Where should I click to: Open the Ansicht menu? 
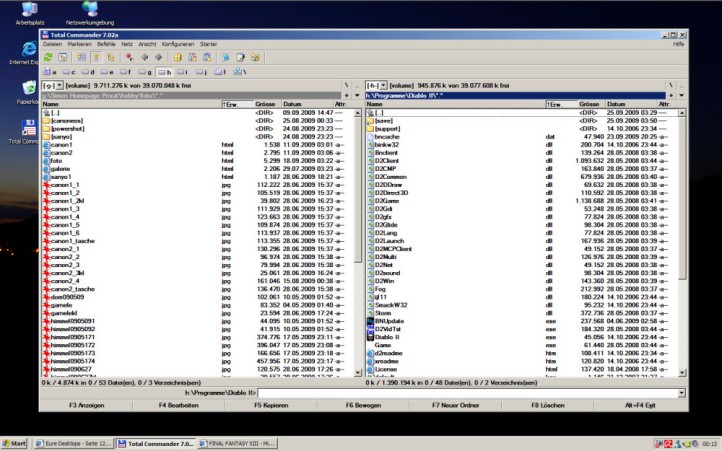point(147,44)
